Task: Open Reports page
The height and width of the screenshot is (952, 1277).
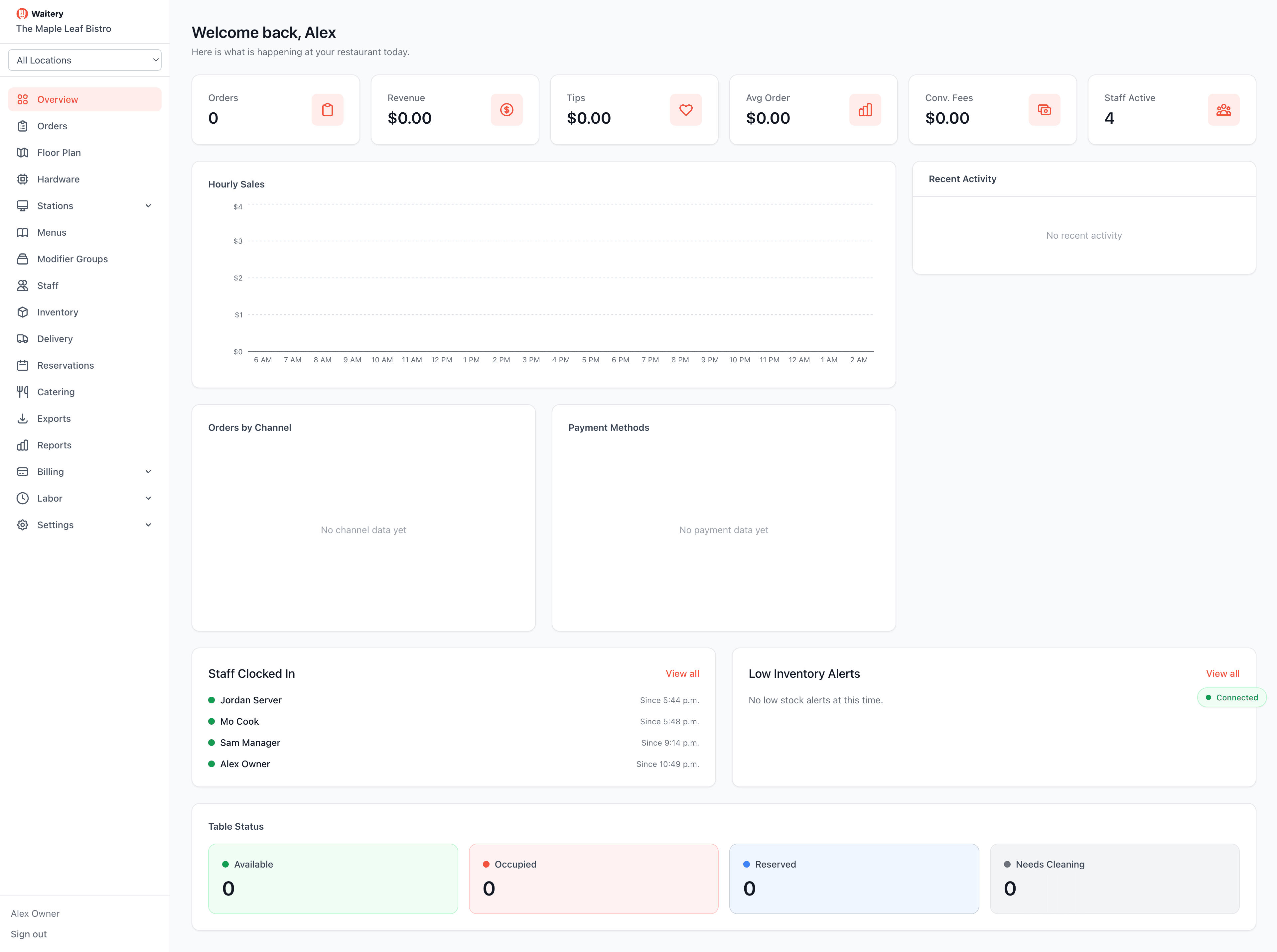Action: coord(85,445)
